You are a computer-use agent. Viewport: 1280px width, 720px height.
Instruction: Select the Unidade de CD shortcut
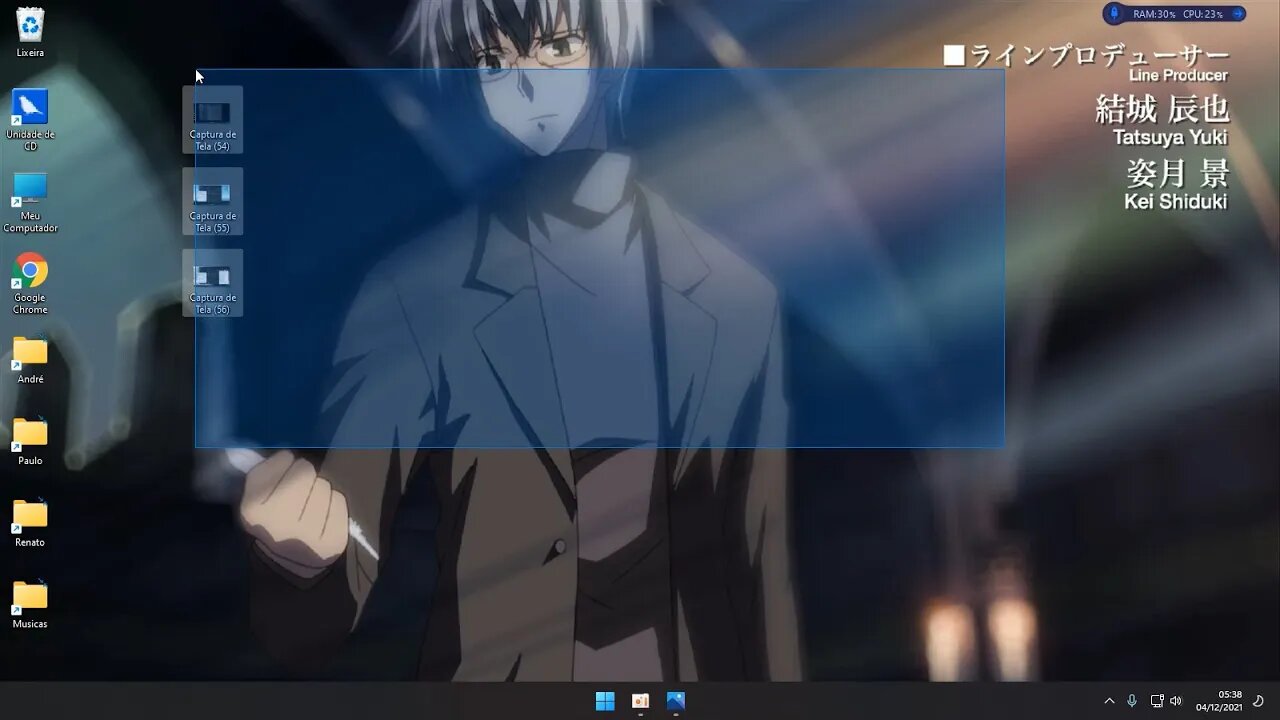click(30, 120)
